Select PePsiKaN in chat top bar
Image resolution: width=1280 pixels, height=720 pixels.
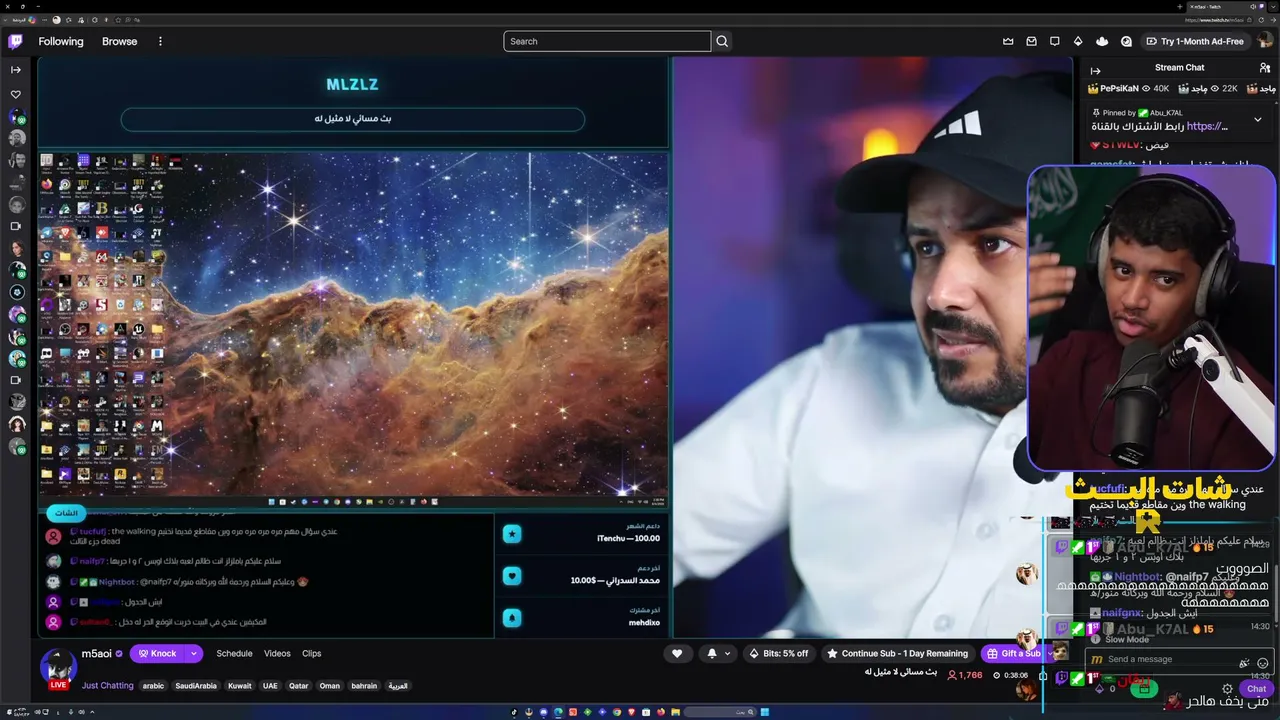1120,89
